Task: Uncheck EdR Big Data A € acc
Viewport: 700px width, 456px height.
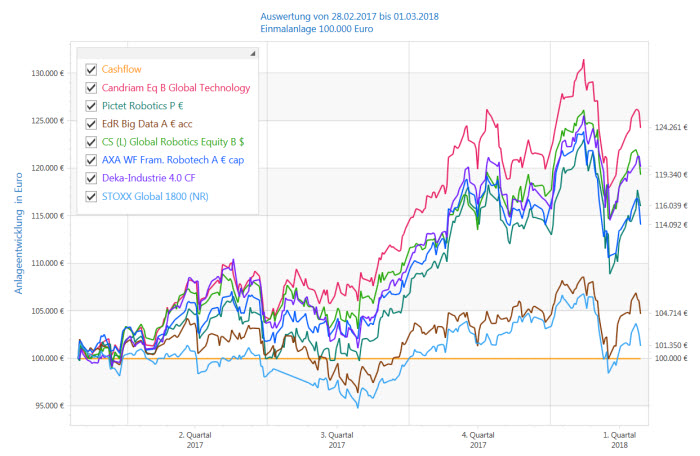Action: tap(91, 124)
